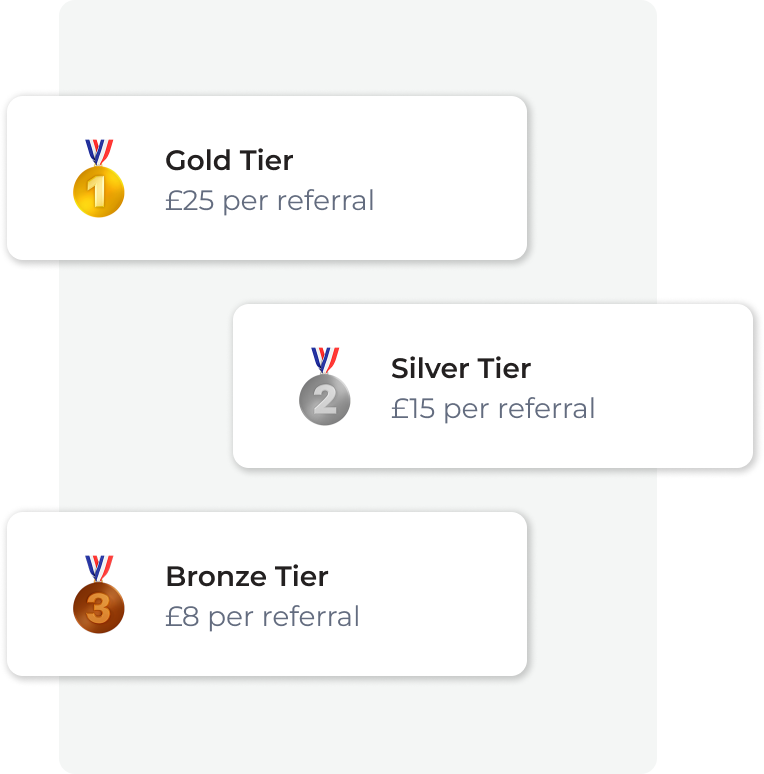Click the gold first-place medal icon

pyautogui.click(x=99, y=178)
